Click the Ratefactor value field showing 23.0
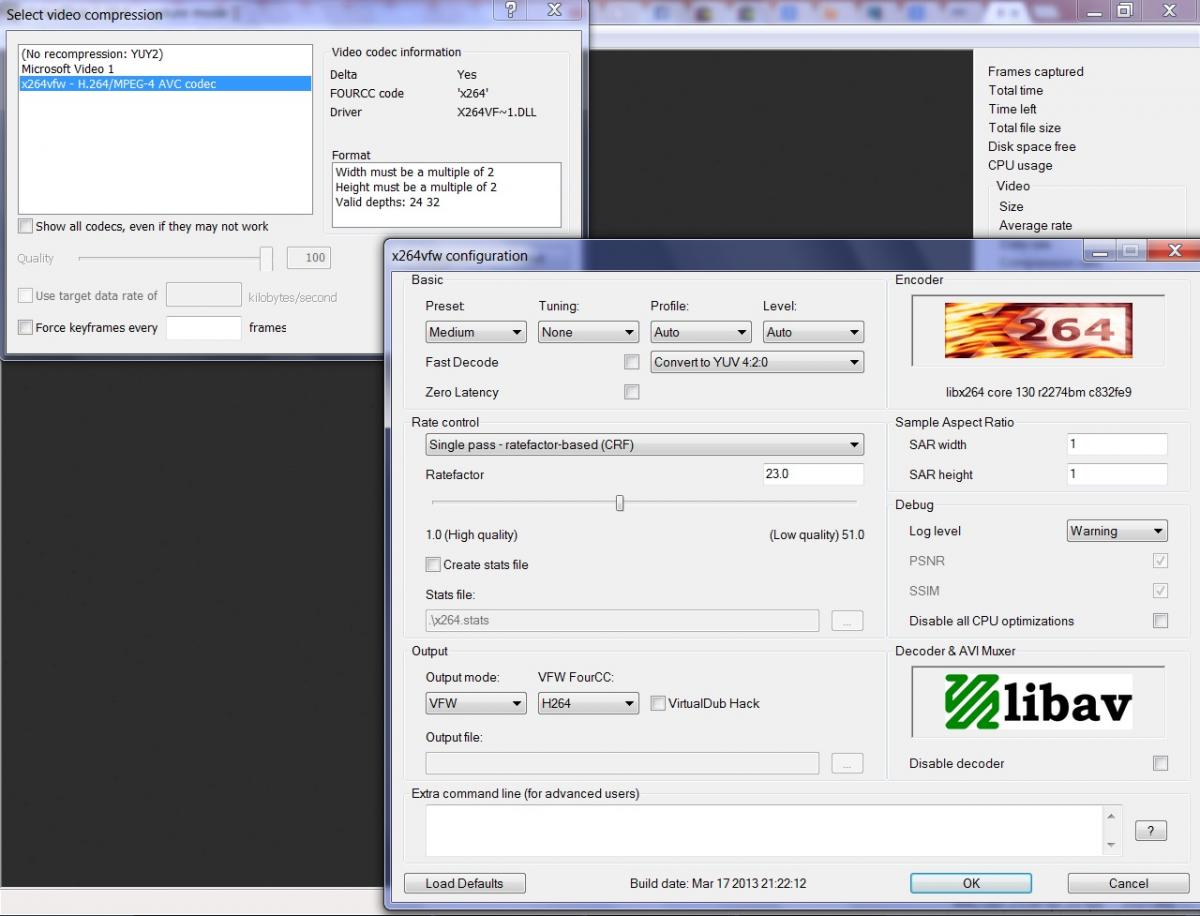 click(813, 474)
